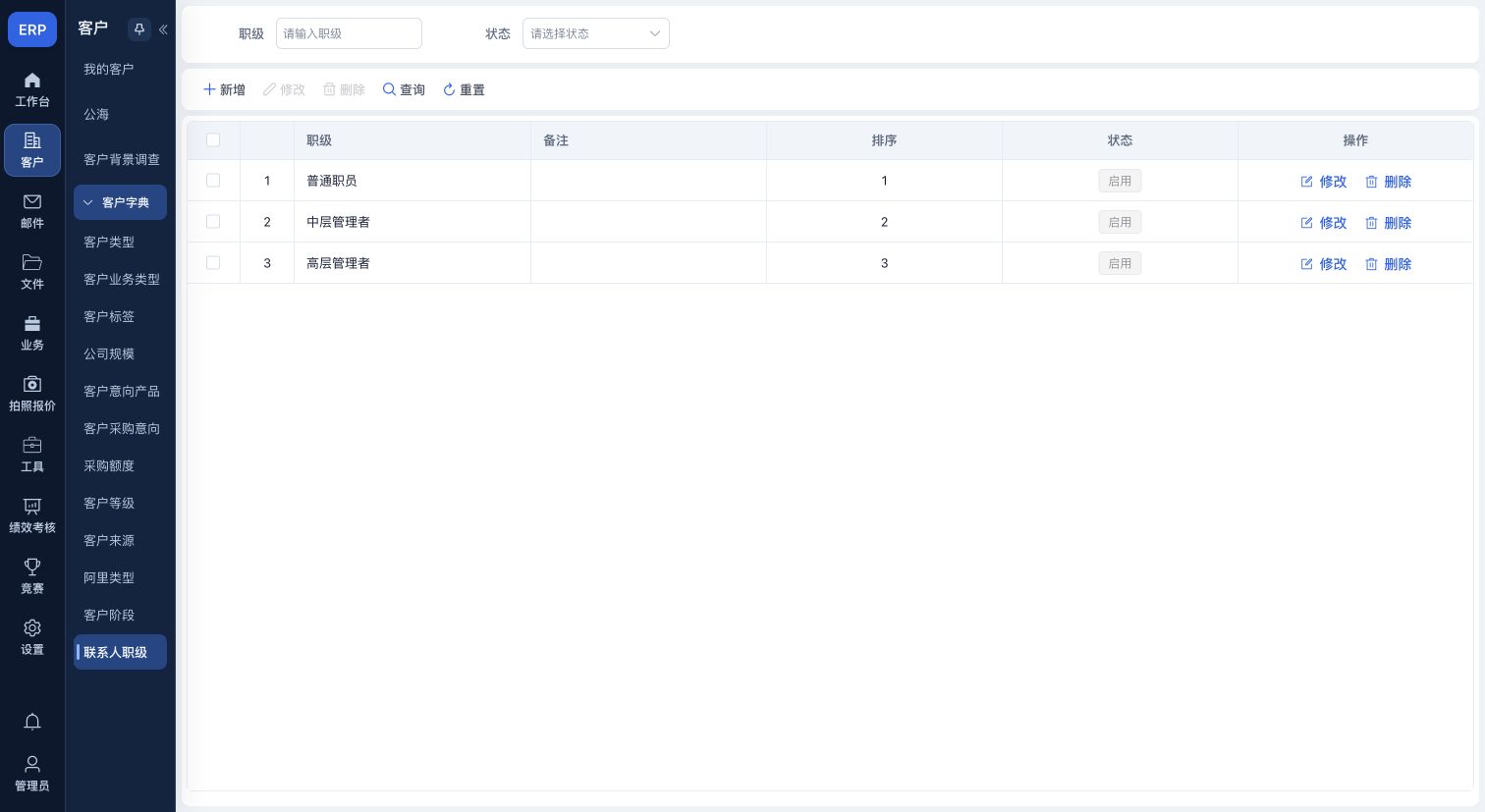Click 修改 for 中层管理者 row
Screen dimensions: 1485x812
[1323, 223]
